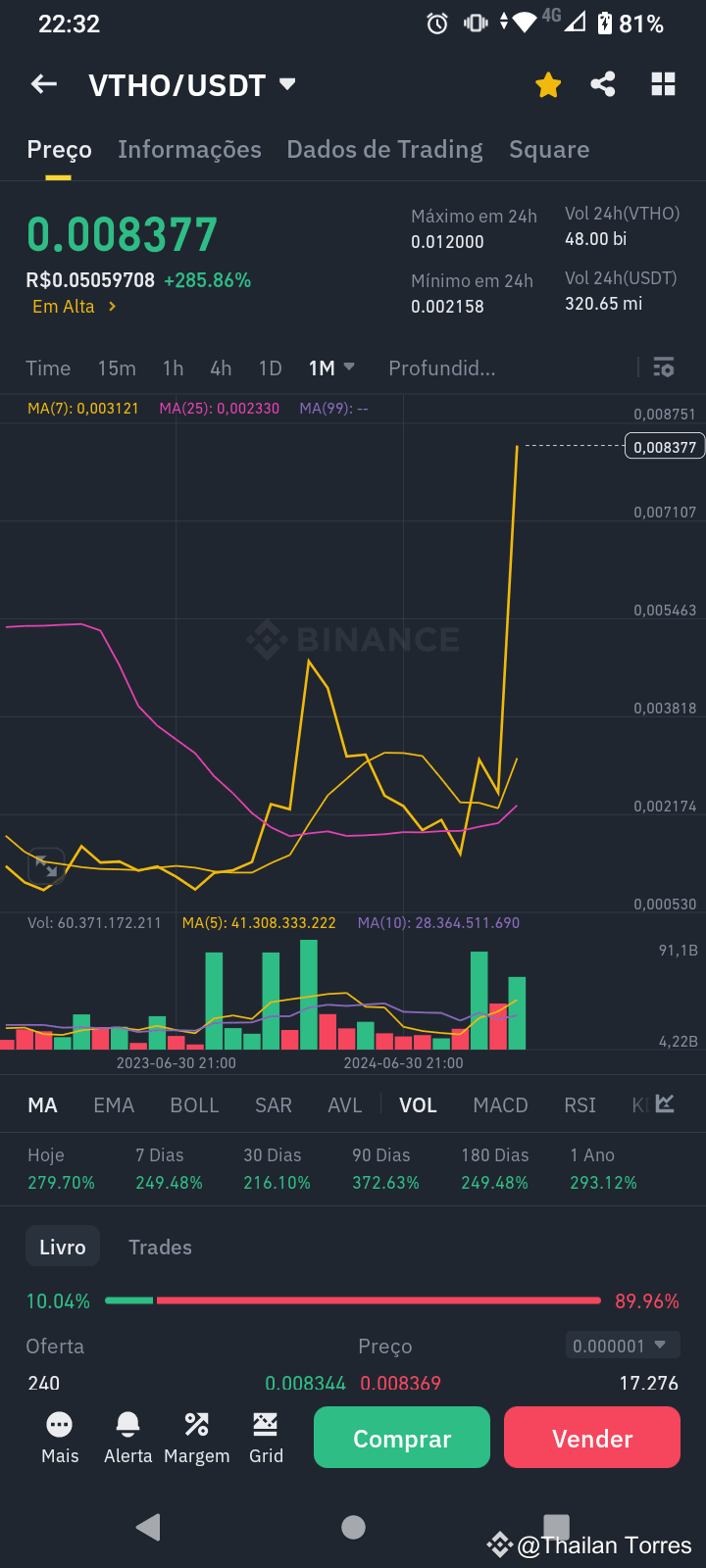The height and width of the screenshot is (1568, 706).
Task: Select the Time chart interval
Action: pos(48,368)
